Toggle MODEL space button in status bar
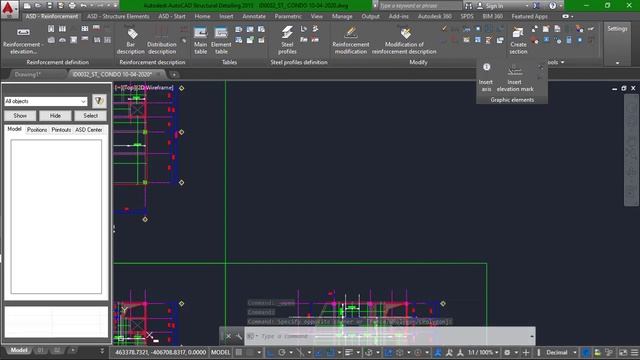Screen dimensions: 640x360 pos(220,352)
